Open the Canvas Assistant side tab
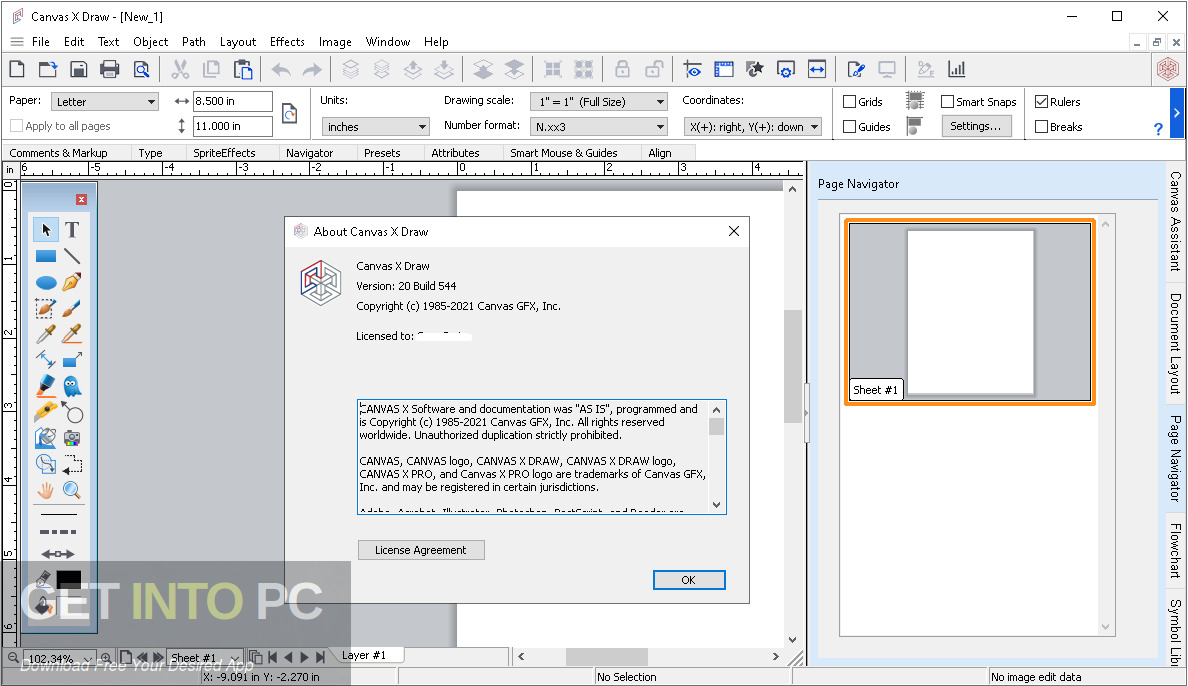This screenshot has height=686, width=1188. [x=1175, y=221]
